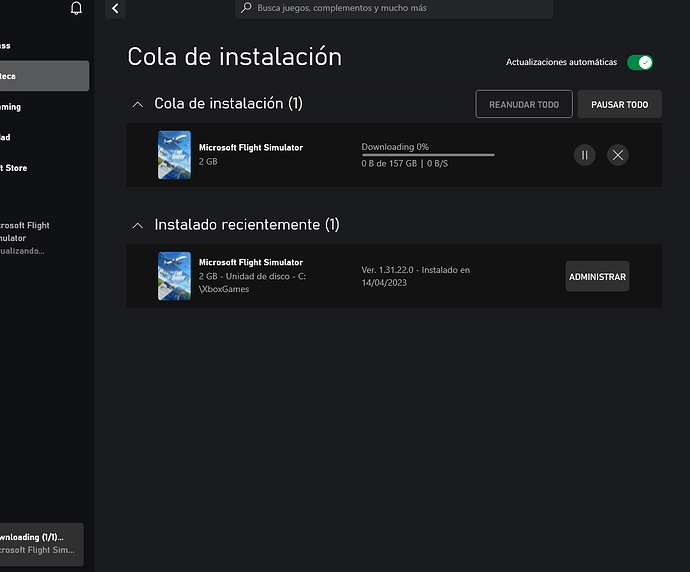Image resolution: width=690 pixels, height=572 pixels.
Task: Open downloading Flight Simulator cover thumbnail
Action: coord(174,155)
